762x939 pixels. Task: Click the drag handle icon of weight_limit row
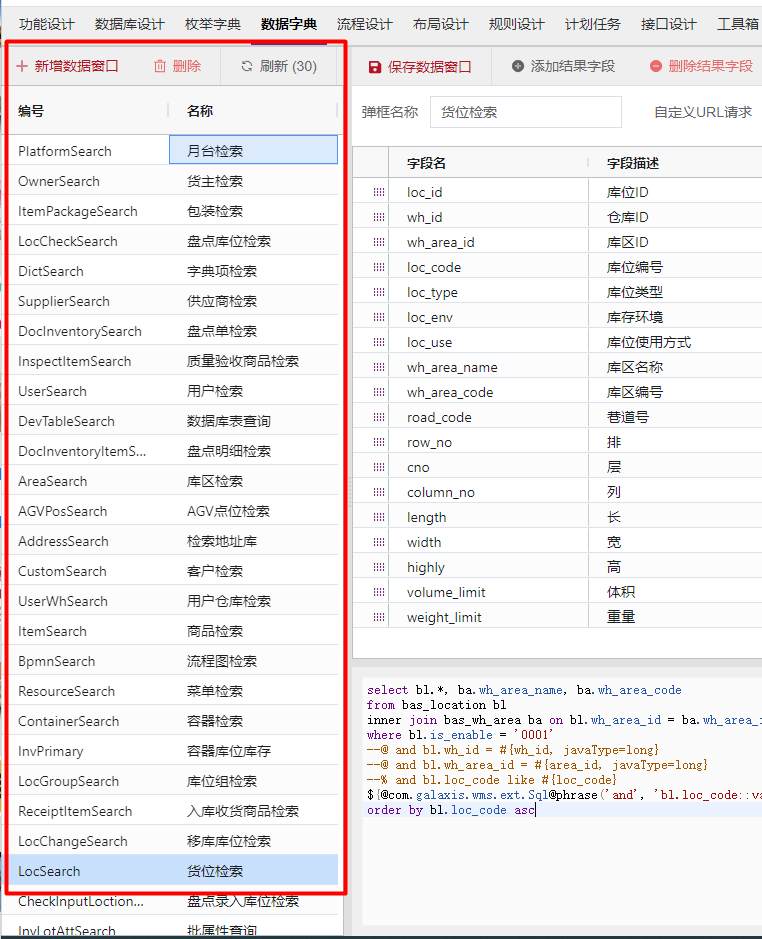pos(379,617)
